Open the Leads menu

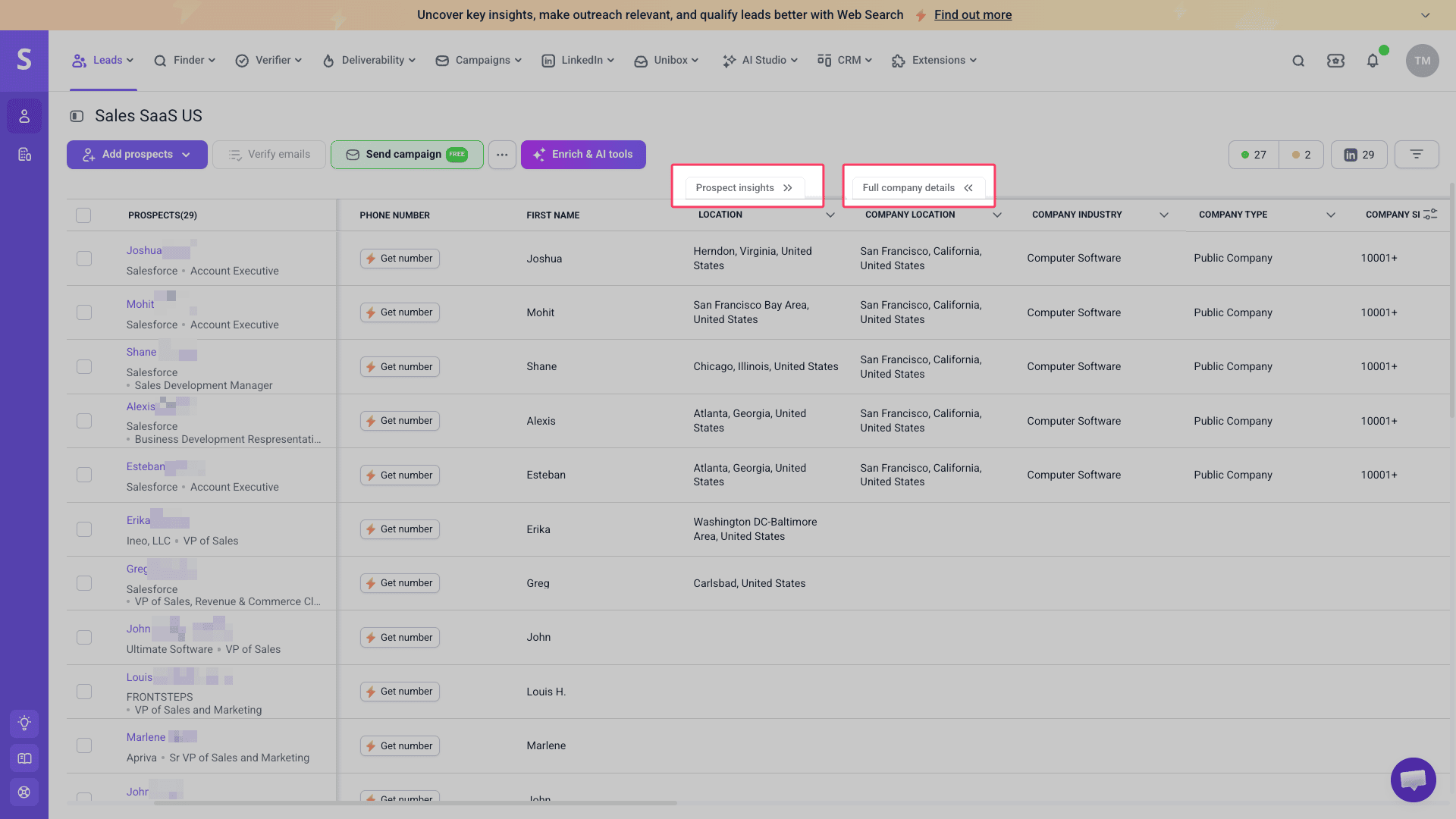coord(102,61)
